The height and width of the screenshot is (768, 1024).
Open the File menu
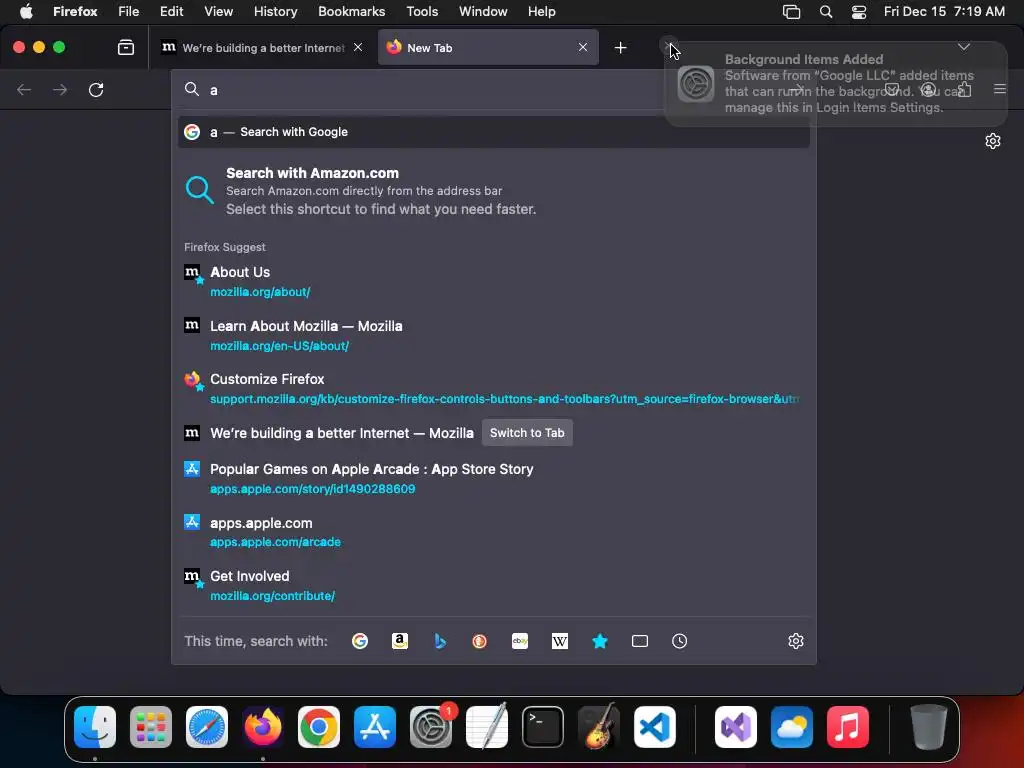pyautogui.click(x=128, y=11)
